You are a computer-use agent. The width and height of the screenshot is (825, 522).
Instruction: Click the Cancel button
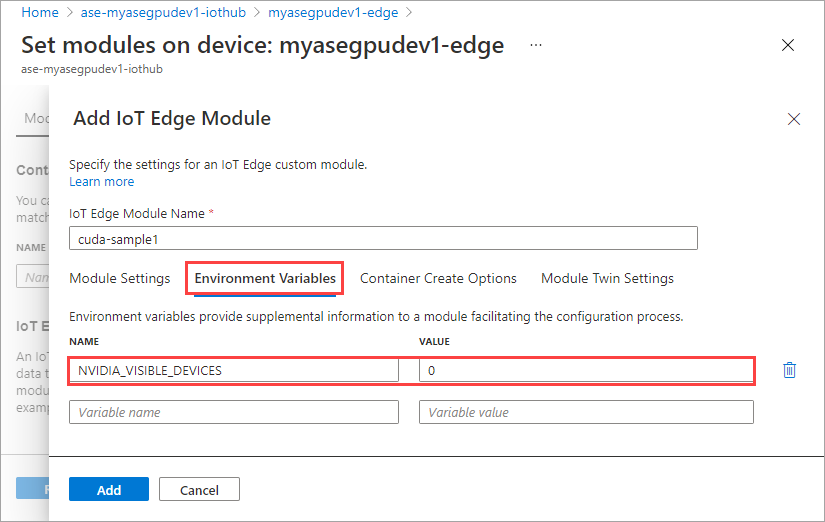point(199,489)
